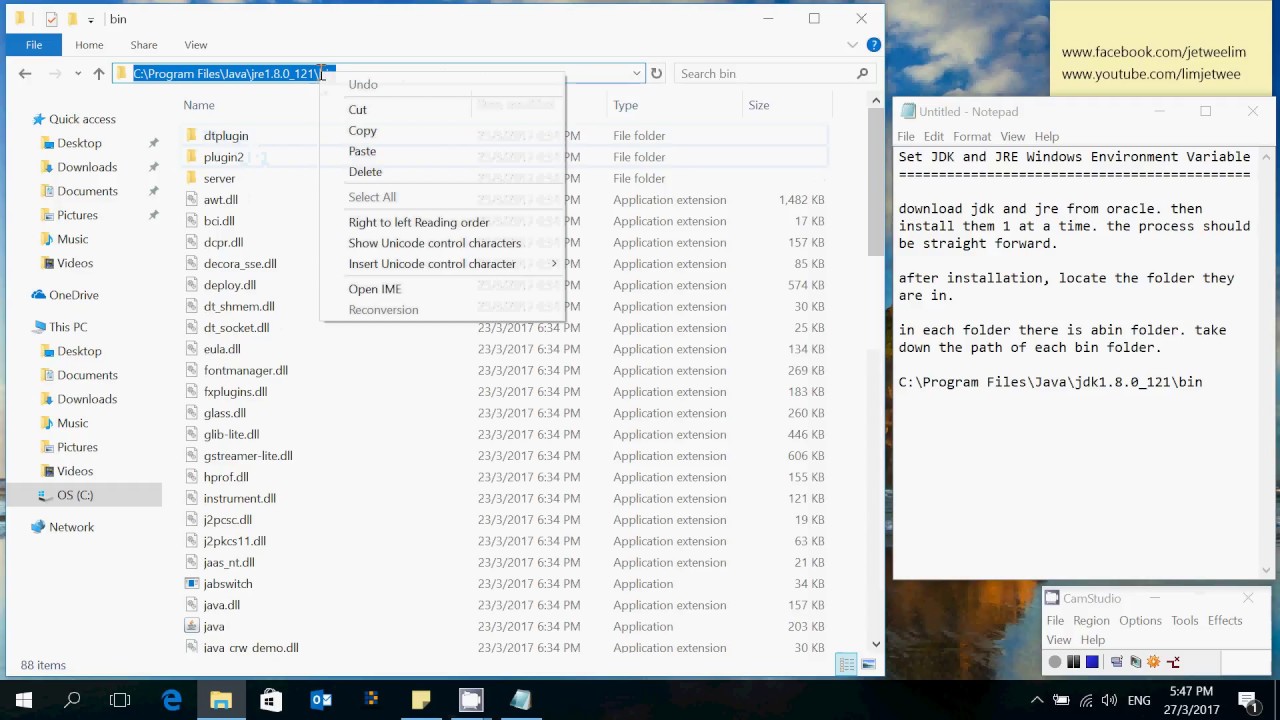Show hidden system tray icons
Image resolution: width=1280 pixels, height=720 pixels.
[1037, 700]
